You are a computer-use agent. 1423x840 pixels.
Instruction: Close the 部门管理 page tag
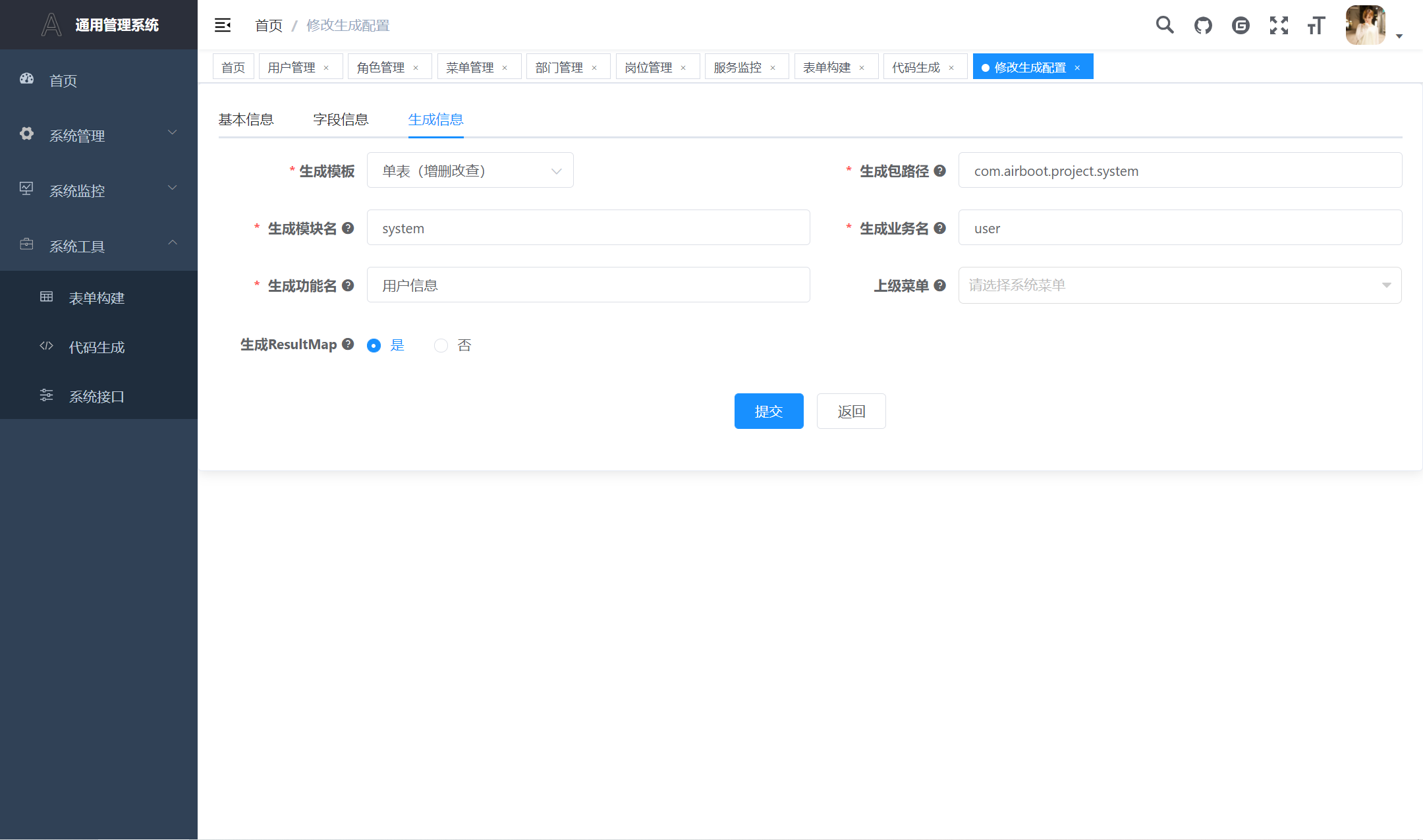pyautogui.click(x=594, y=68)
